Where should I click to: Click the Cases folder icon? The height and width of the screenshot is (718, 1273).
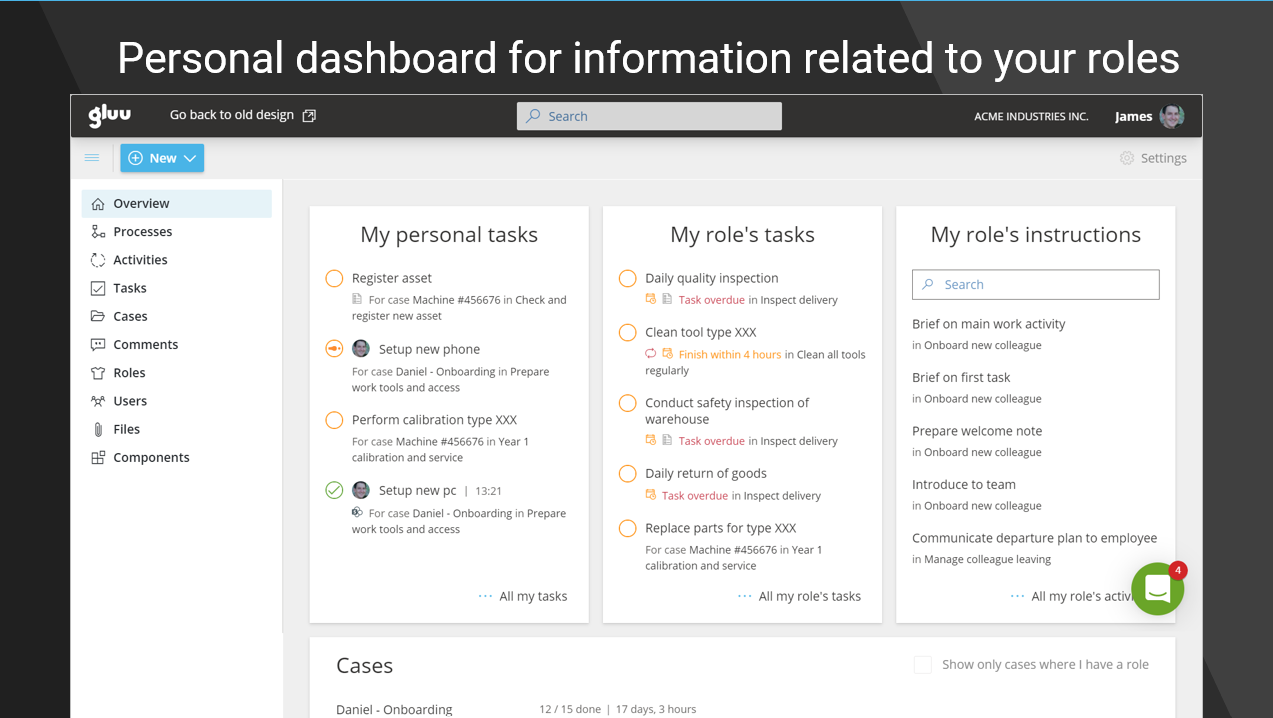click(98, 316)
